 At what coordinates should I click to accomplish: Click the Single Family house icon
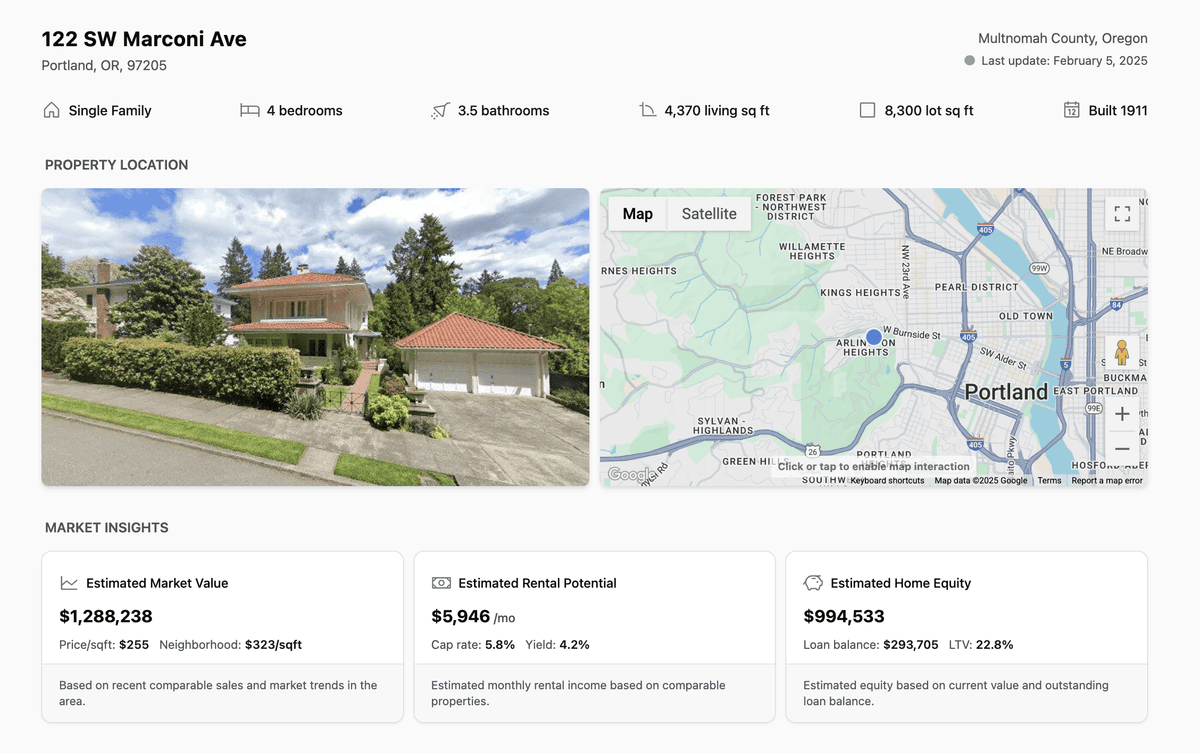pyautogui.click(x=52, y=110)
